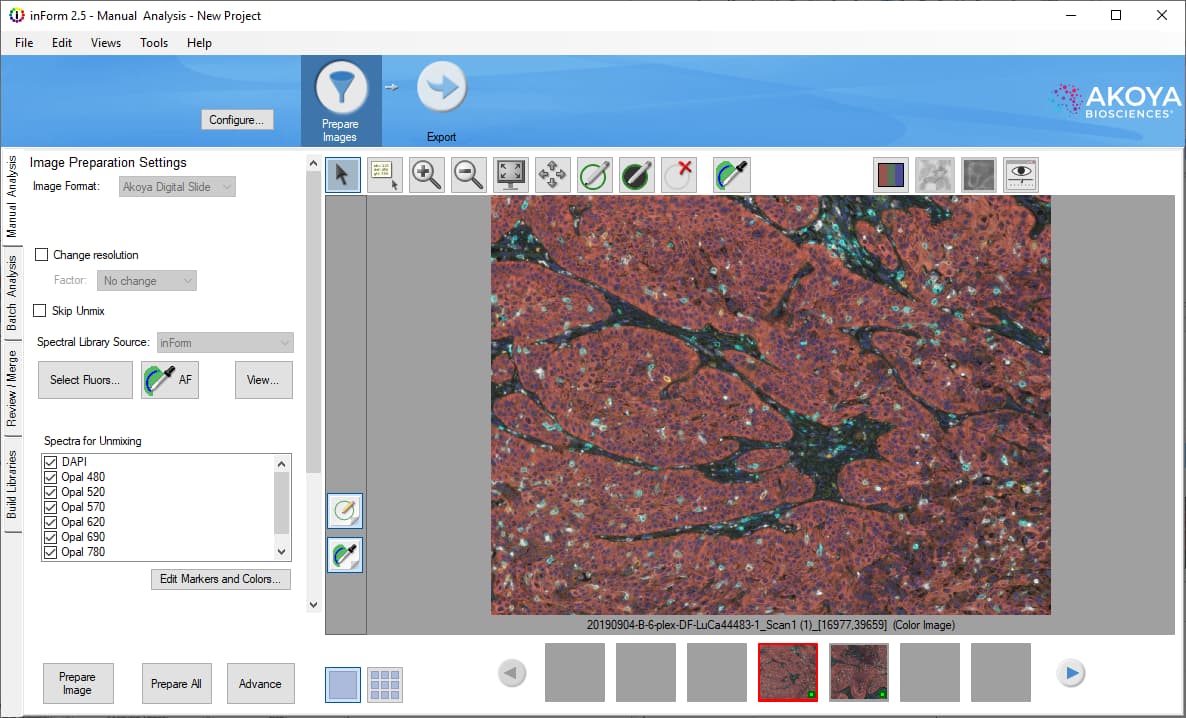Open the Tools menu
The width and height of the screenshot is (1186, 718).
pyautogui.click(x=153, y=42)
